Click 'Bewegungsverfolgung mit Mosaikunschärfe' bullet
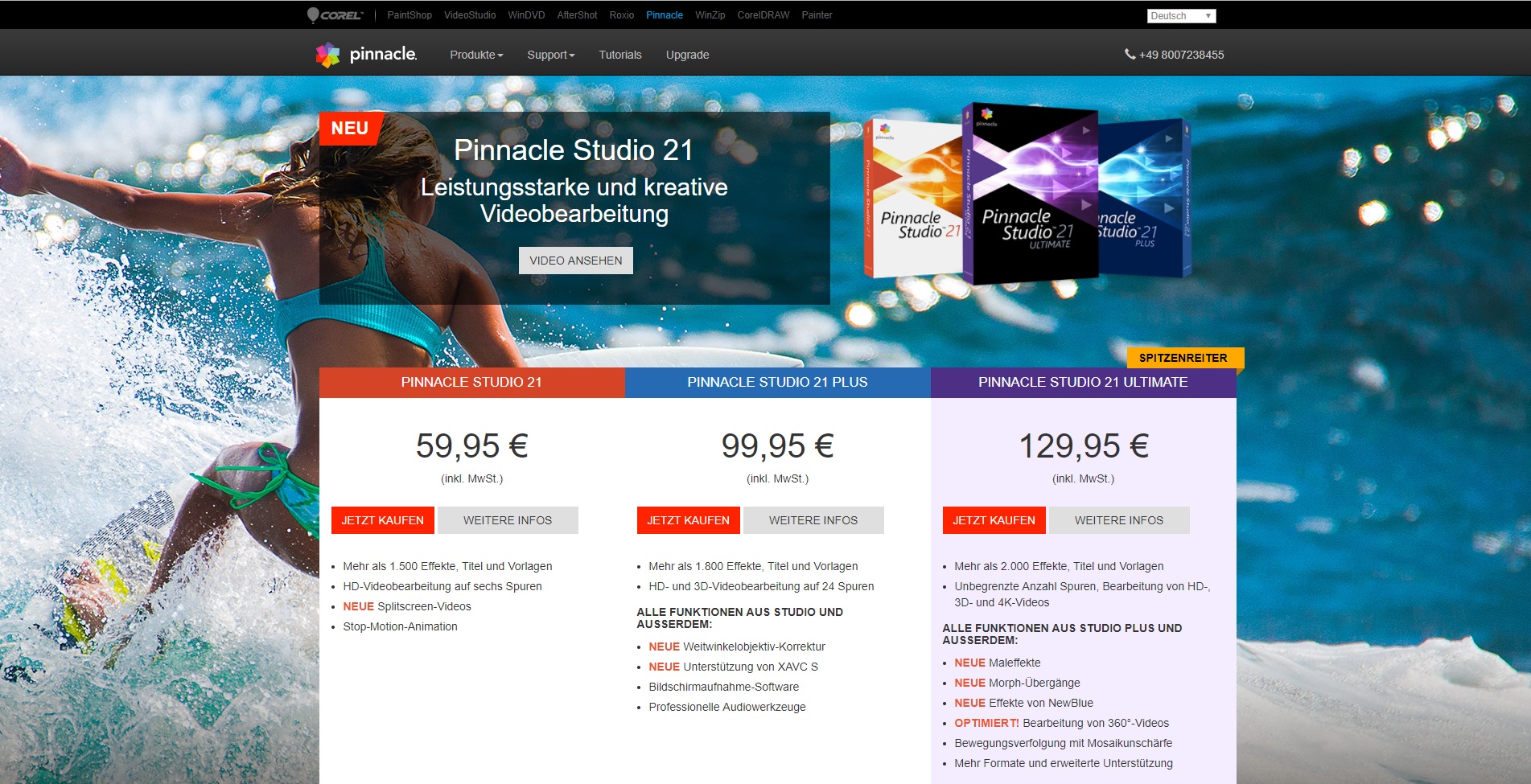The width and height of the screenshot is (1531, 784). [1064, 743]
